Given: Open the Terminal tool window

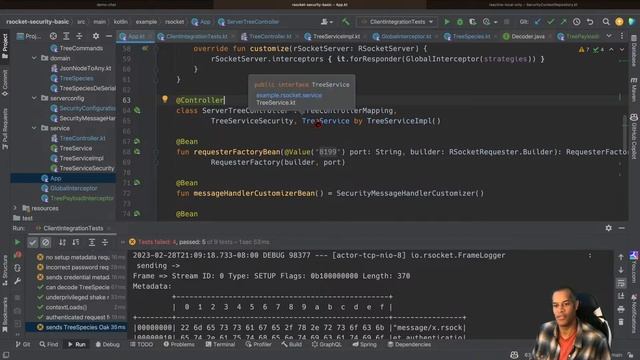Looking at the screenshot, I should [x=220, y=344].
